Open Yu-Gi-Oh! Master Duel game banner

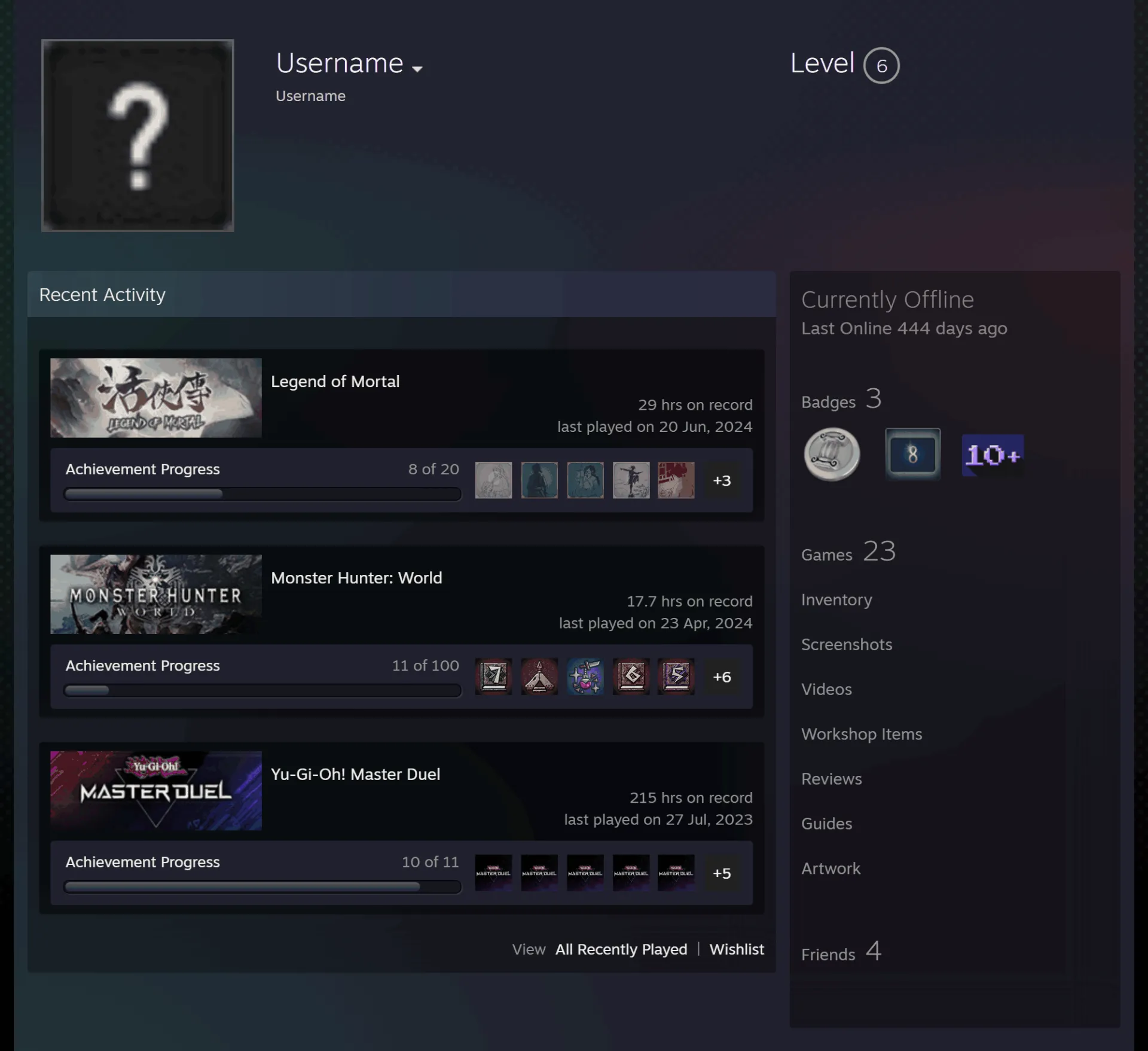(x=156, y=790)
